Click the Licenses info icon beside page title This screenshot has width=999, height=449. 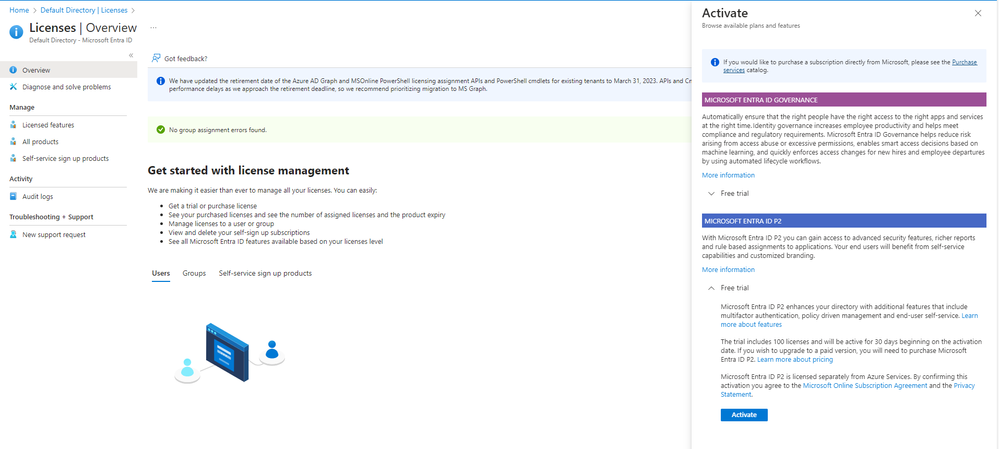tap(17, 31)
